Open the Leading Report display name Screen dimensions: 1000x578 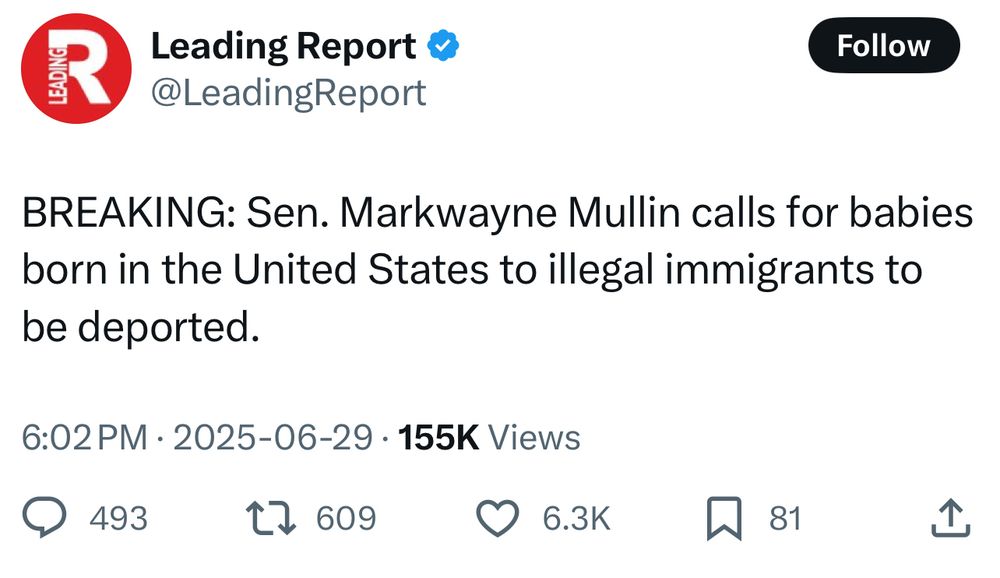pos(283,46)
